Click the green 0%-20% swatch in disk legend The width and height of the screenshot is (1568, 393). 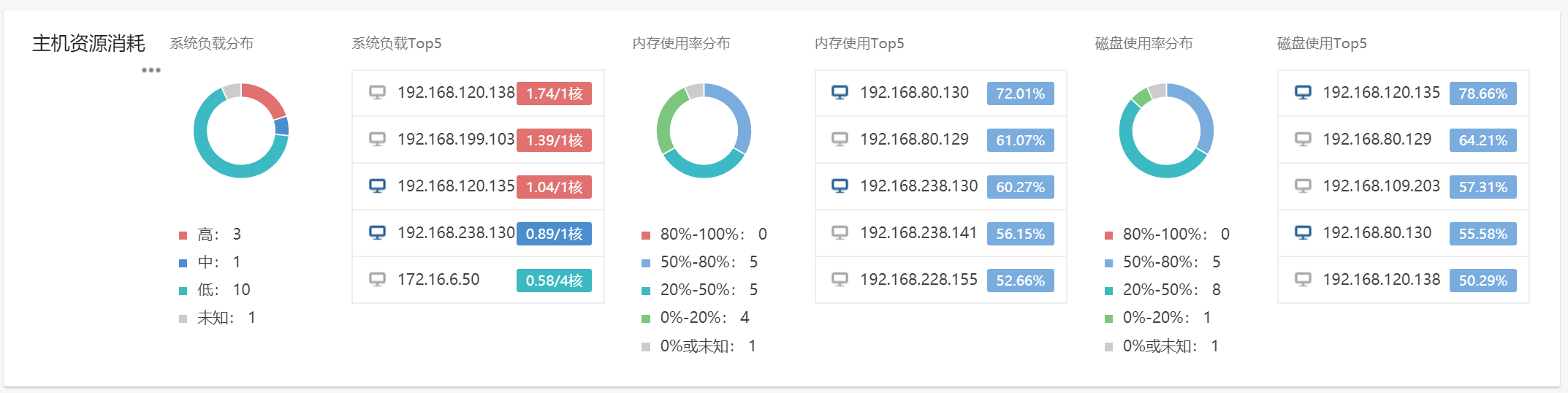1108,318
